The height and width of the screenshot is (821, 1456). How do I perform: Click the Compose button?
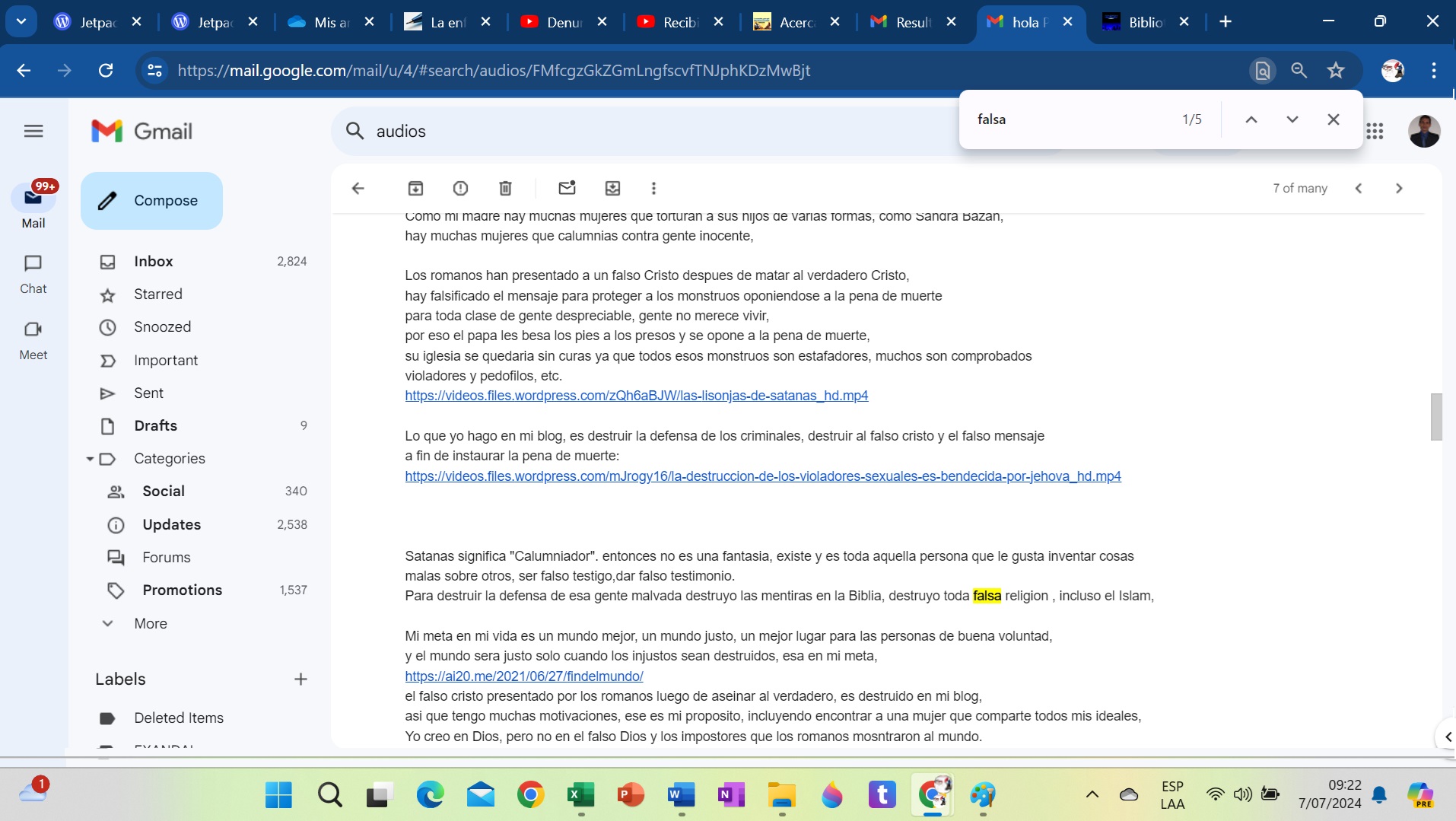pos(151,201)
